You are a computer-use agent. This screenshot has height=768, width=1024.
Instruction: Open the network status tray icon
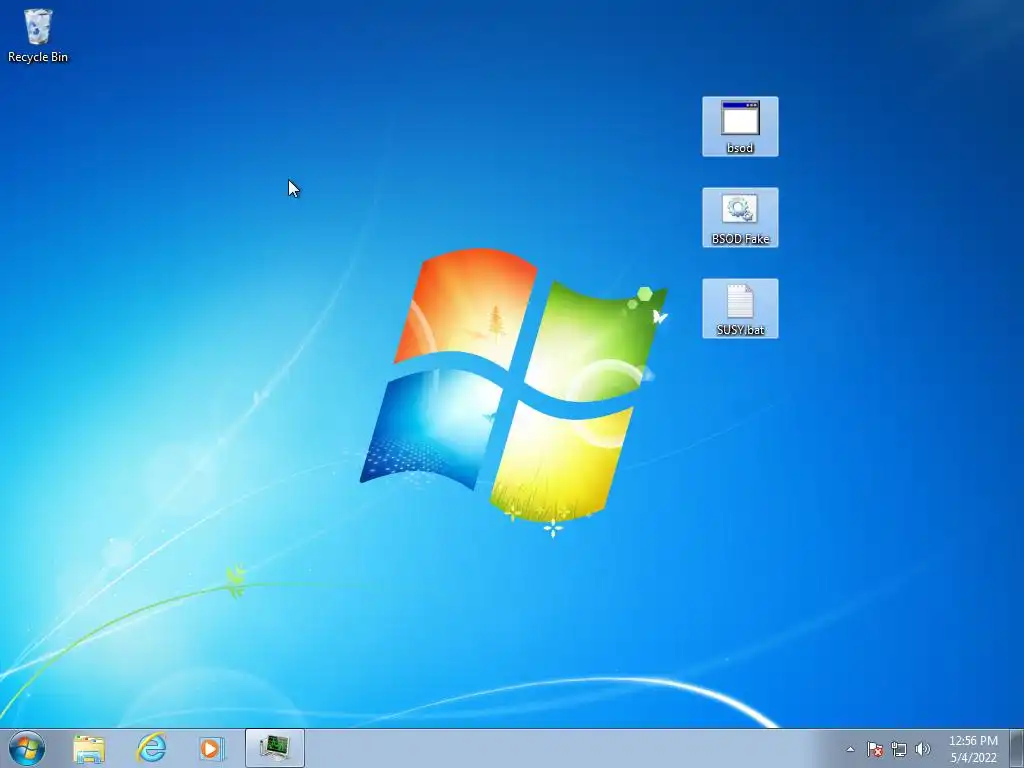[899, 750]
